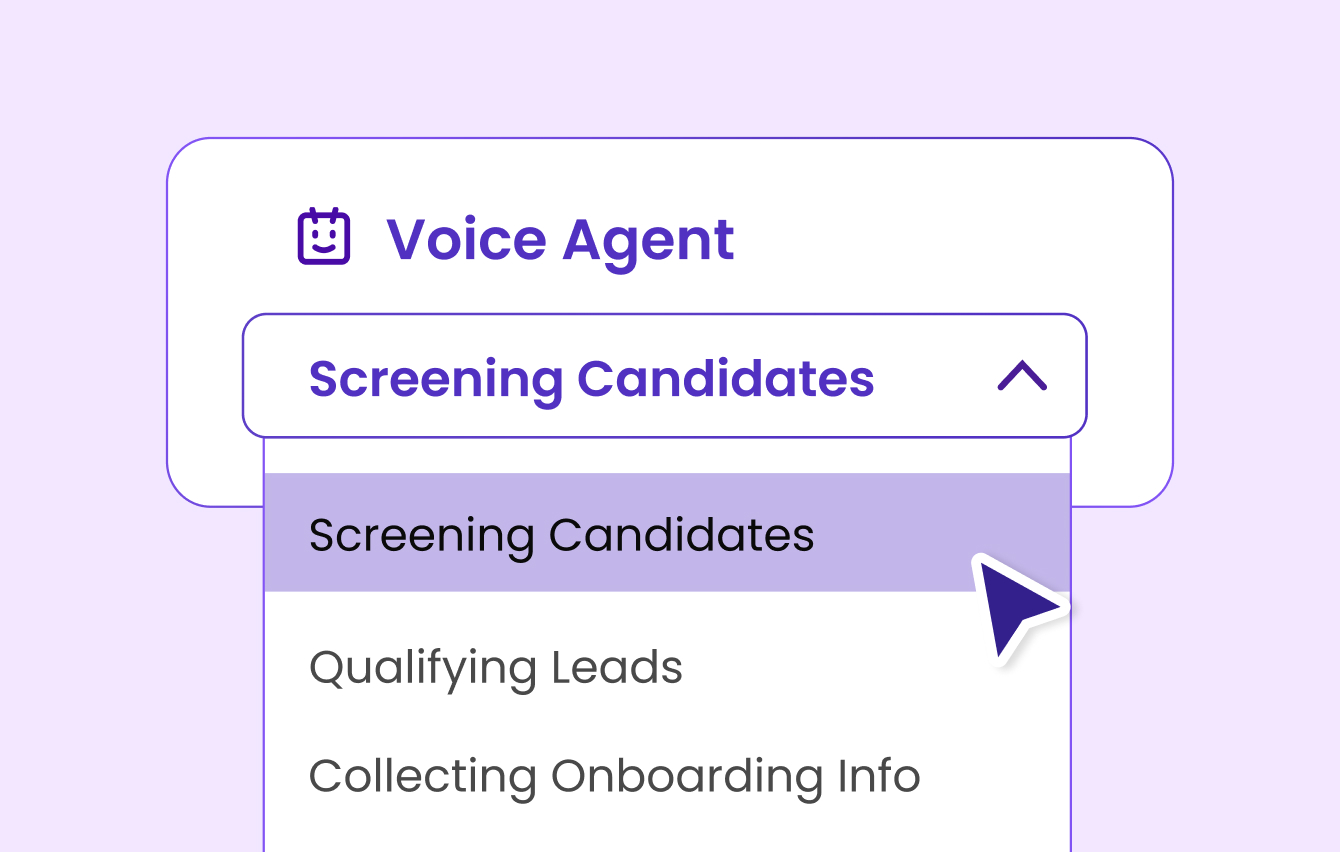Choose 'Qualifying Leads' from the menu

pyautogui.click(x=496, y=667)
